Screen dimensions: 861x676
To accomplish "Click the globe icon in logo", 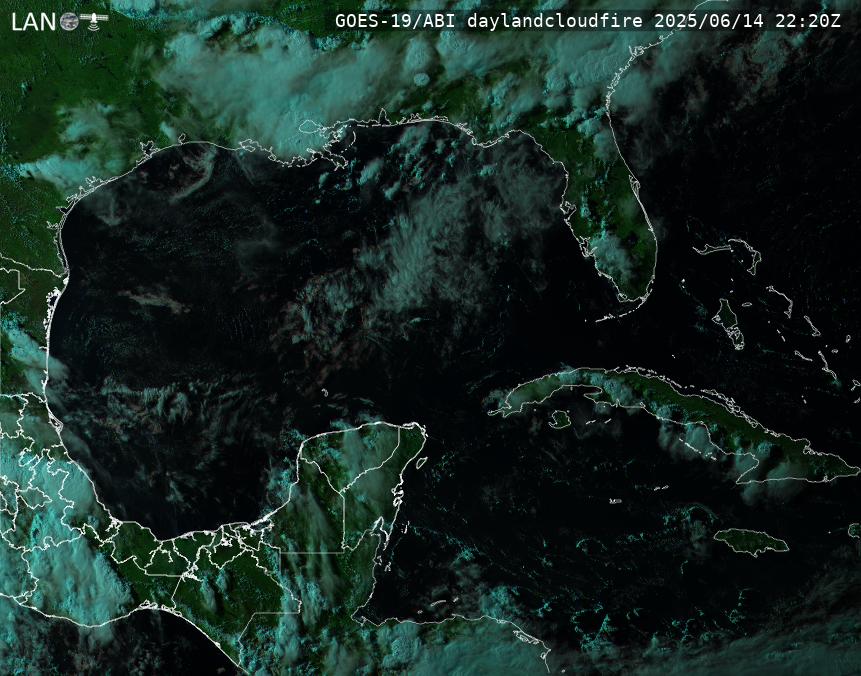I will 69,21.
